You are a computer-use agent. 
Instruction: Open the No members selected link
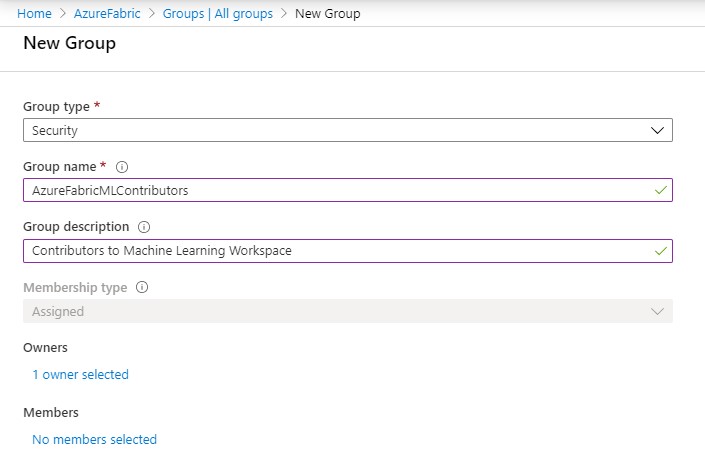click(94, 439)
